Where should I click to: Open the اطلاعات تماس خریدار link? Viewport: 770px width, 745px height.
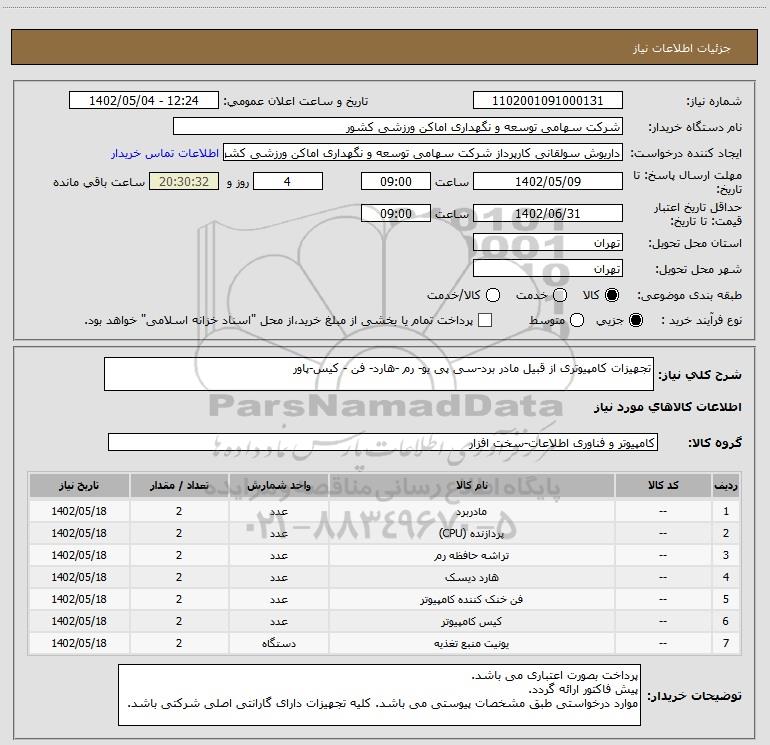(x=165, y=153)
